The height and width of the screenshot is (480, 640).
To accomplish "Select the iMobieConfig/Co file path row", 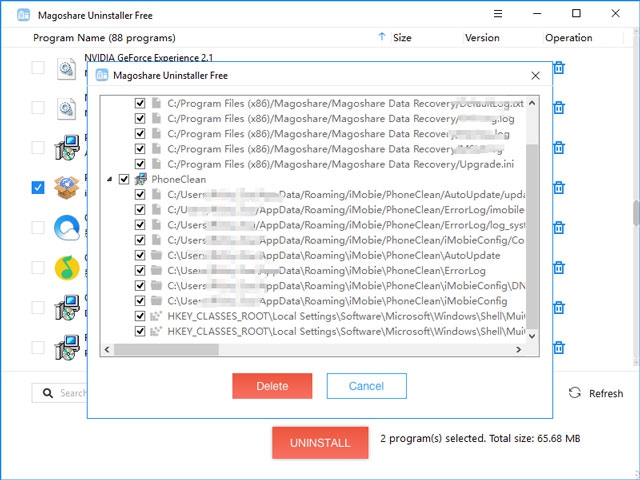I will pos(346,240).
